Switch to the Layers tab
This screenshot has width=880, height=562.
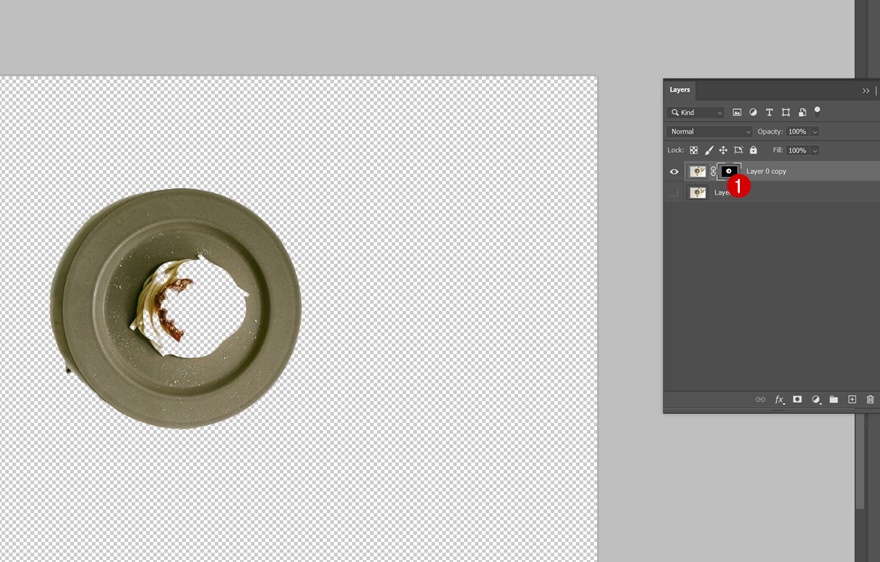pyautogui.click(x=679, y=90)
